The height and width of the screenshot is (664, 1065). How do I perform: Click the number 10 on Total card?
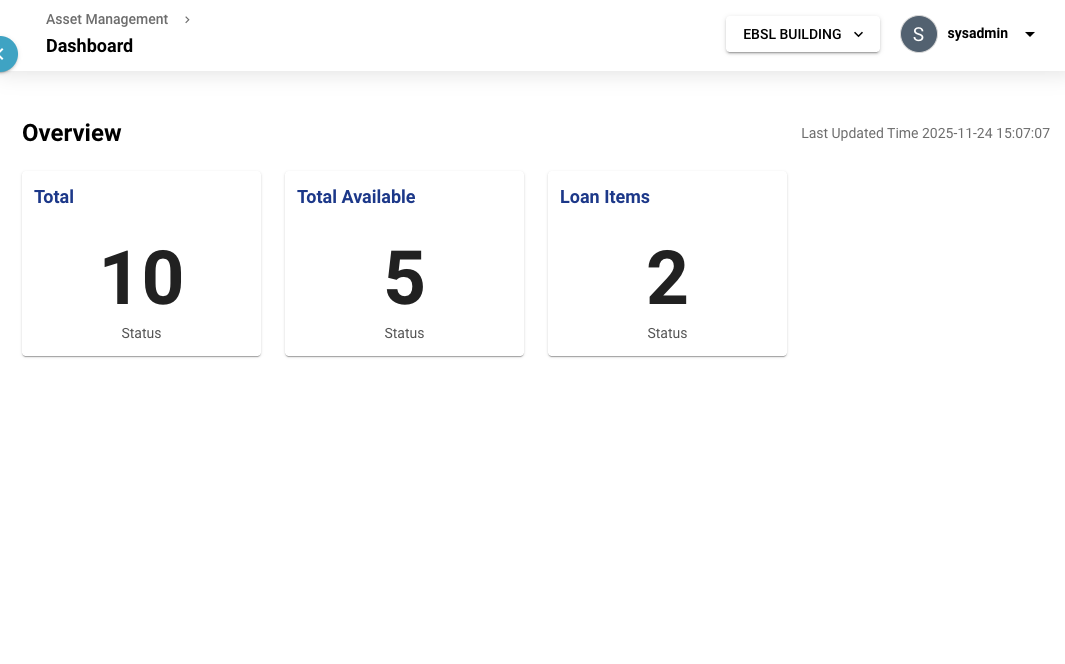[x=141, y=278]
